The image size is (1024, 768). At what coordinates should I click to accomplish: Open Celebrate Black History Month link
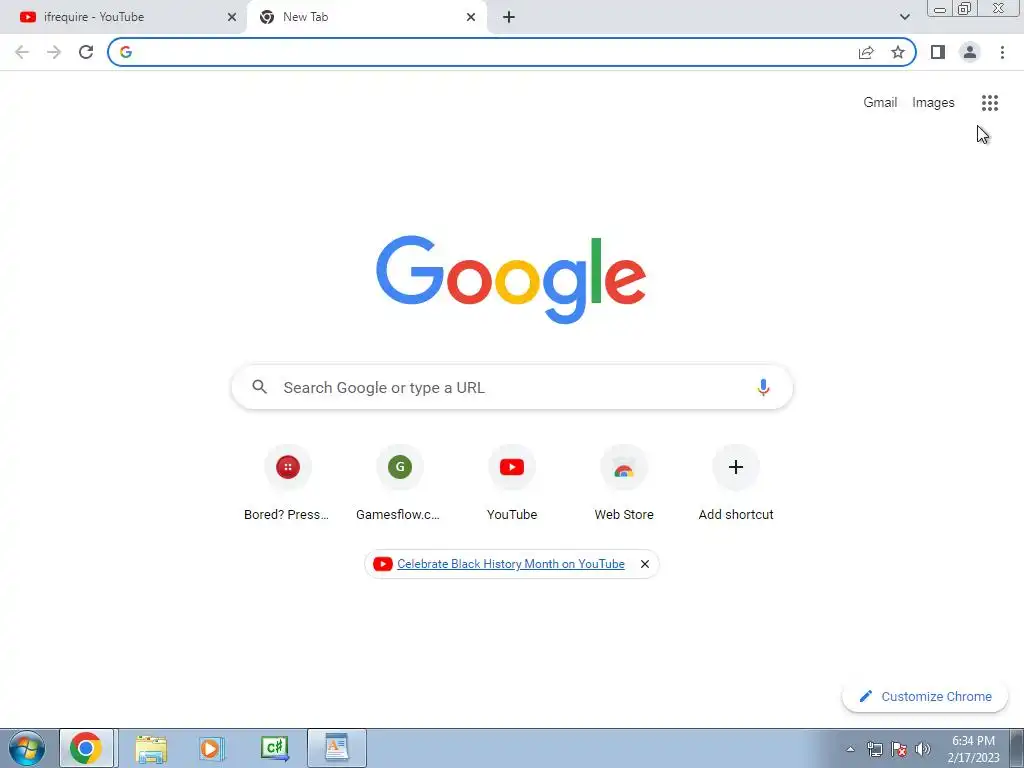tap(511, 564)
